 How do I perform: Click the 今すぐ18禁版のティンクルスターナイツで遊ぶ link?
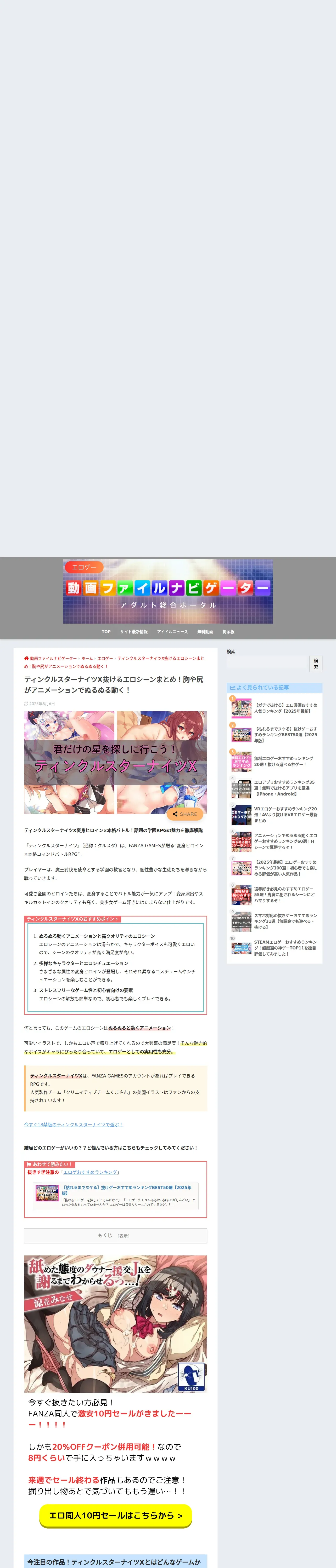click(x=73, y=1125)
